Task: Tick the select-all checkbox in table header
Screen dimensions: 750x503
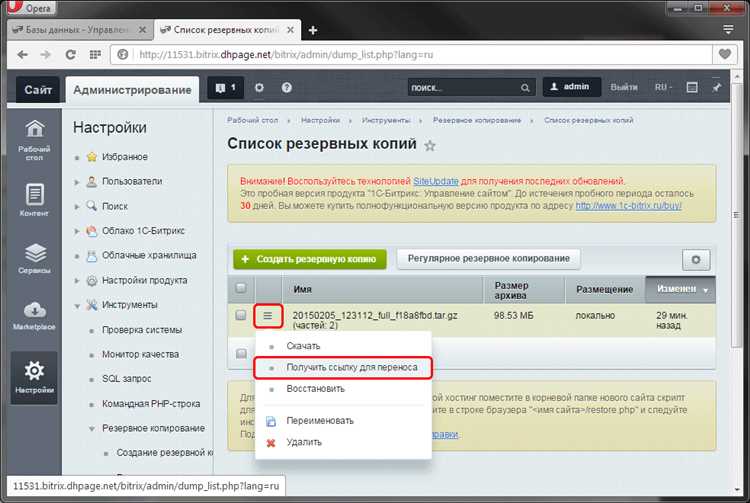Action: [x=241, y=288]
